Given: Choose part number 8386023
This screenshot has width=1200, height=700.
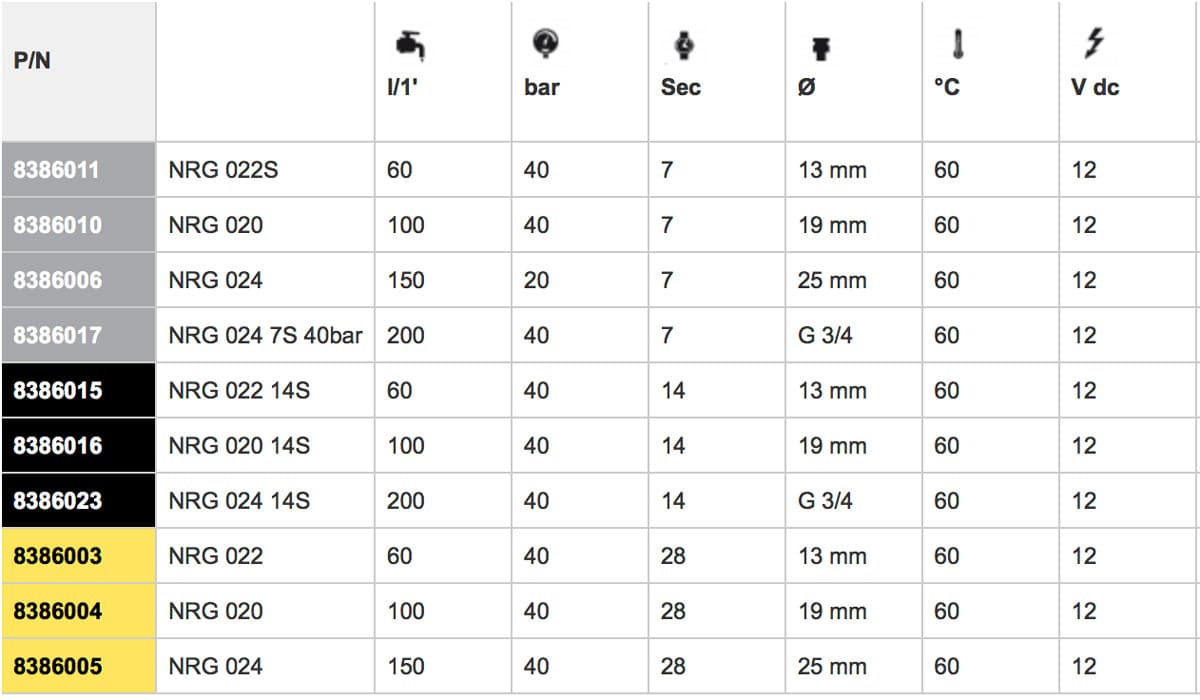Looking at the screenshot, I should 57,500.
